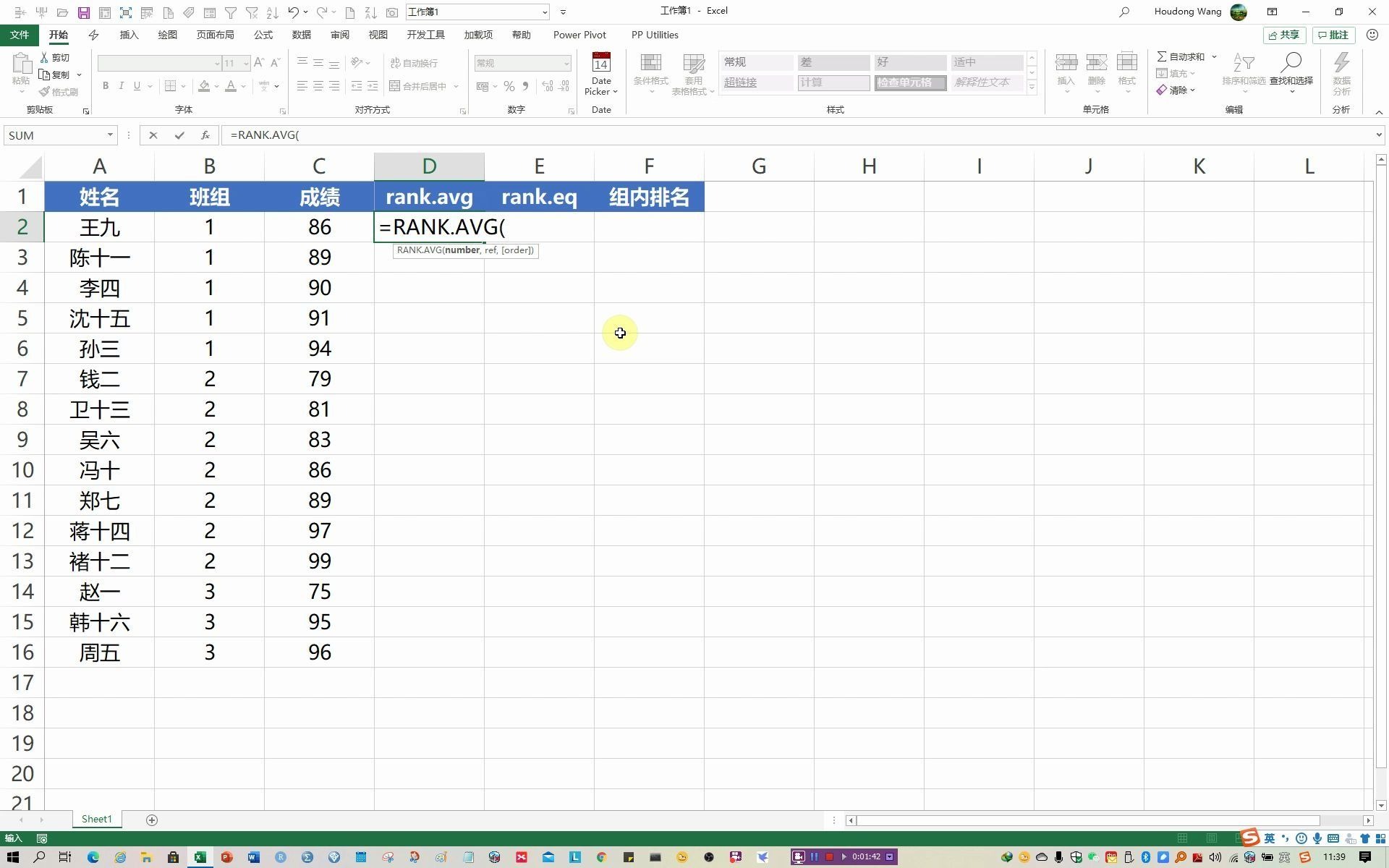Click the Insert Function icon

(x=205, y=135)
